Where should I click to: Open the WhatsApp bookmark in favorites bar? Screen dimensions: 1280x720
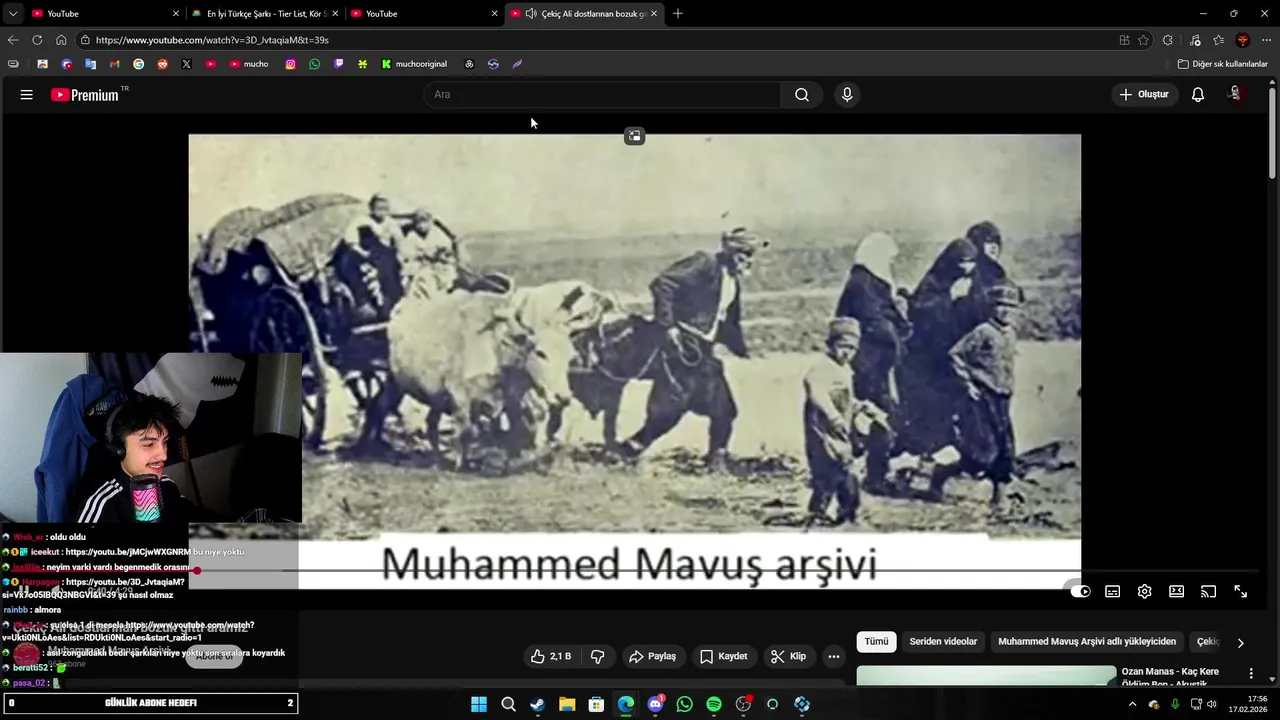click(314, 64)
